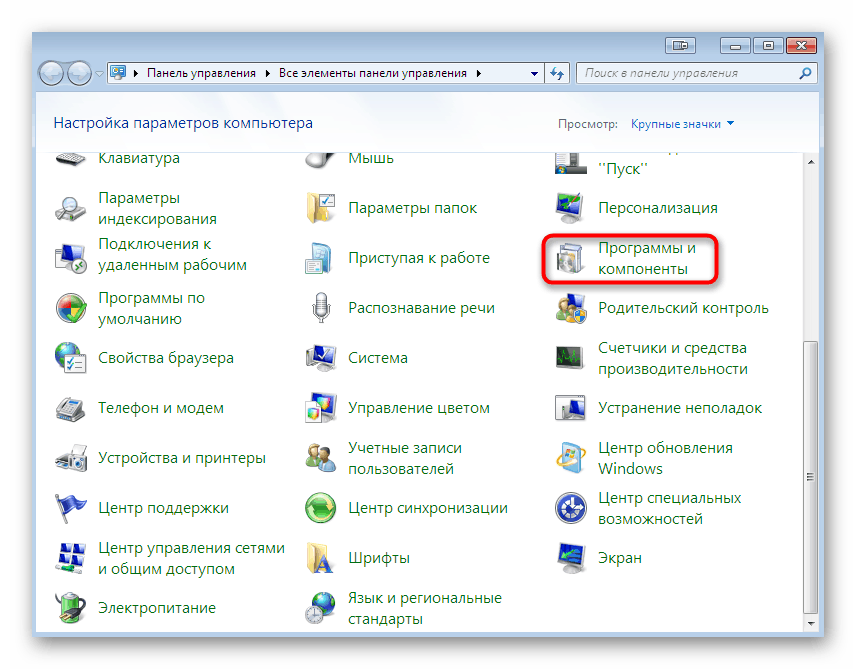Click 'Панель управления' breadcrumb segment
Screen dimensions: 856x669
coord(201,73)
